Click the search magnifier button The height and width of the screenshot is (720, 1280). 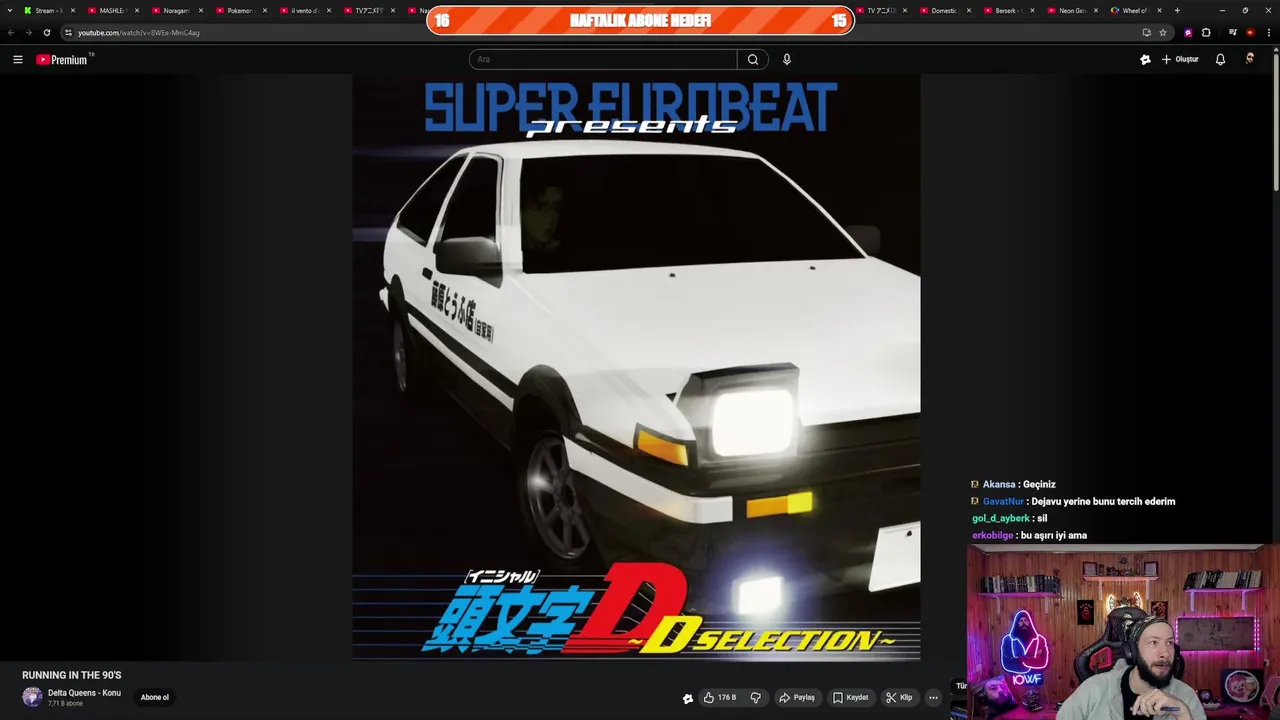[753, 60]
